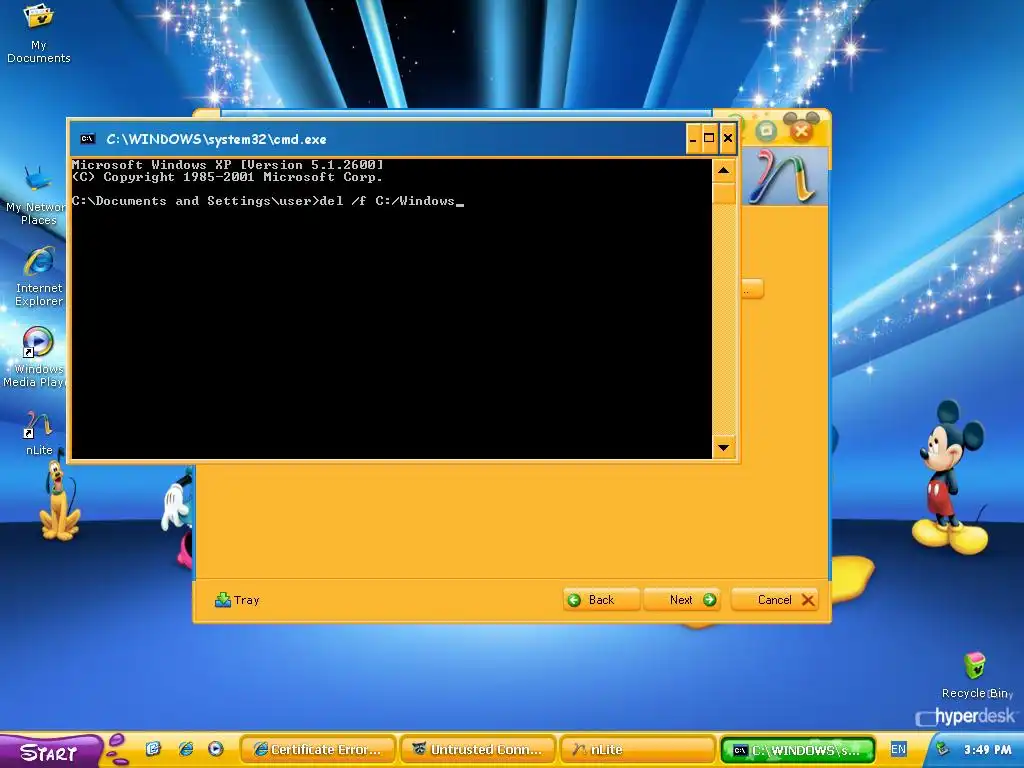Click the cmd vertical scrollbar thumb
Screen dimensions: 1024x768
click(724, 194)
